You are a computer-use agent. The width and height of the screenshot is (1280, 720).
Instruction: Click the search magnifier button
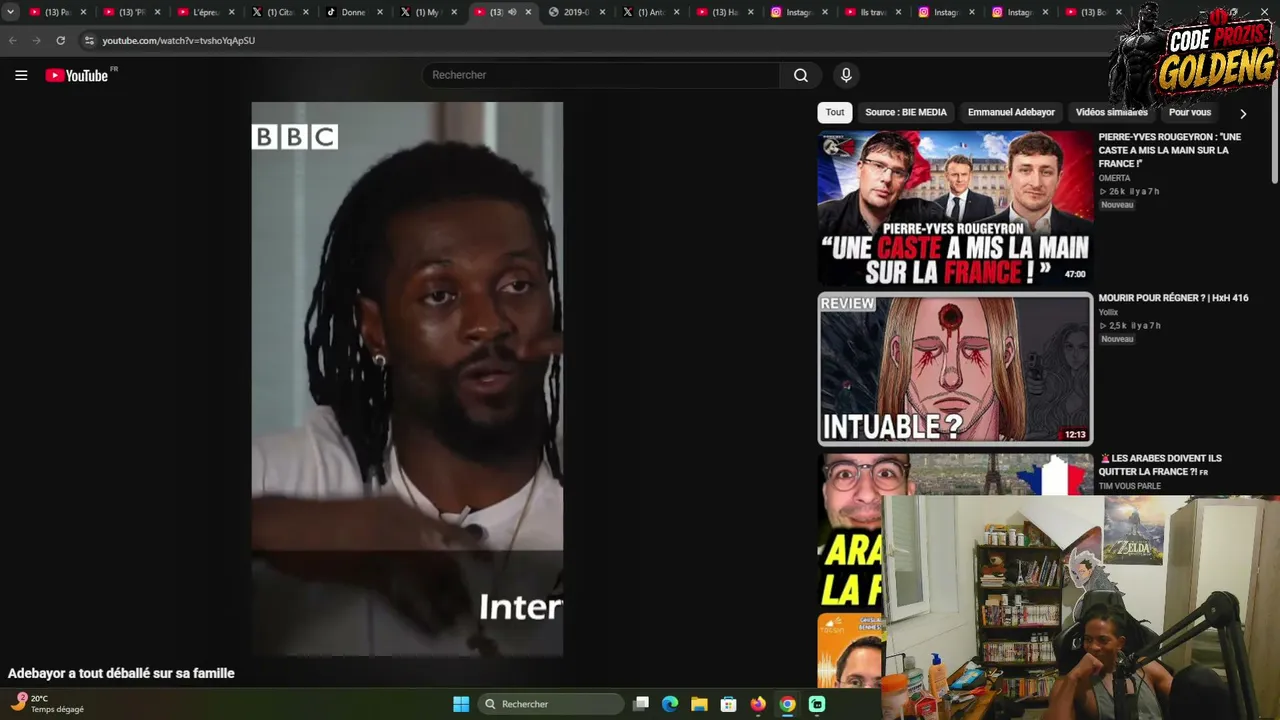pos(801,75)
